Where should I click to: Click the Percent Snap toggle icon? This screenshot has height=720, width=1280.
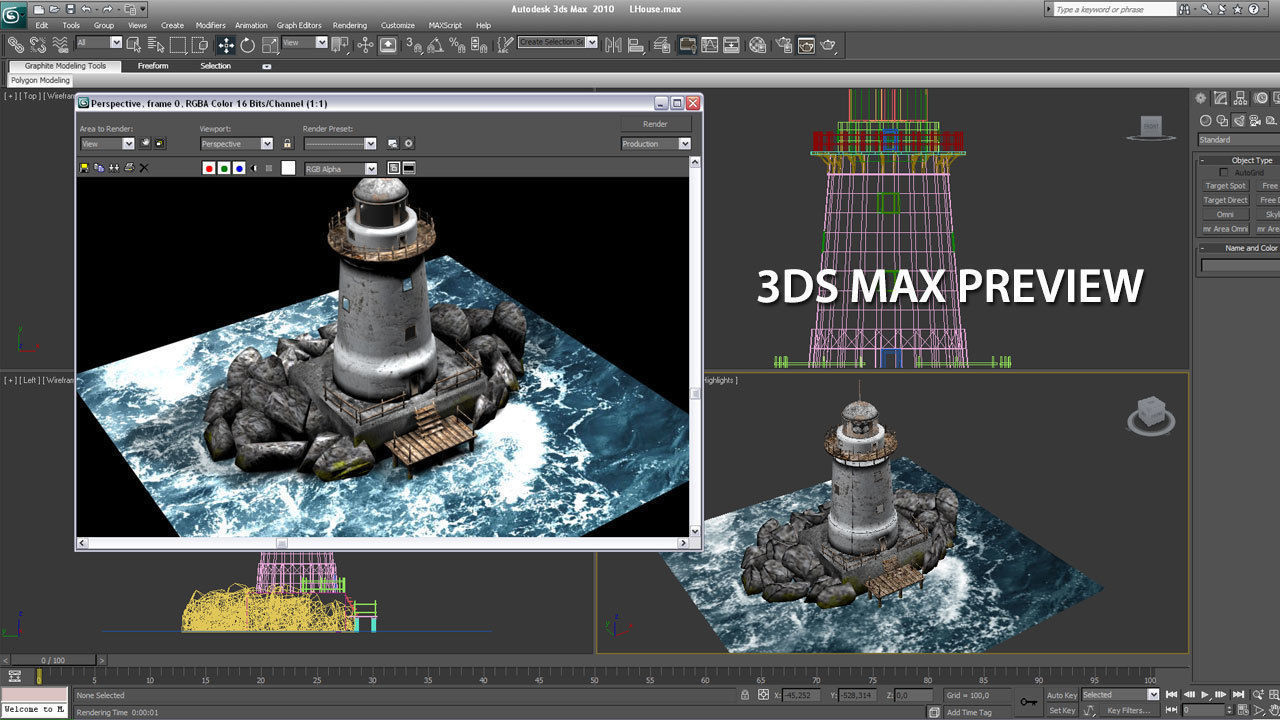click(x=457, y=44)
